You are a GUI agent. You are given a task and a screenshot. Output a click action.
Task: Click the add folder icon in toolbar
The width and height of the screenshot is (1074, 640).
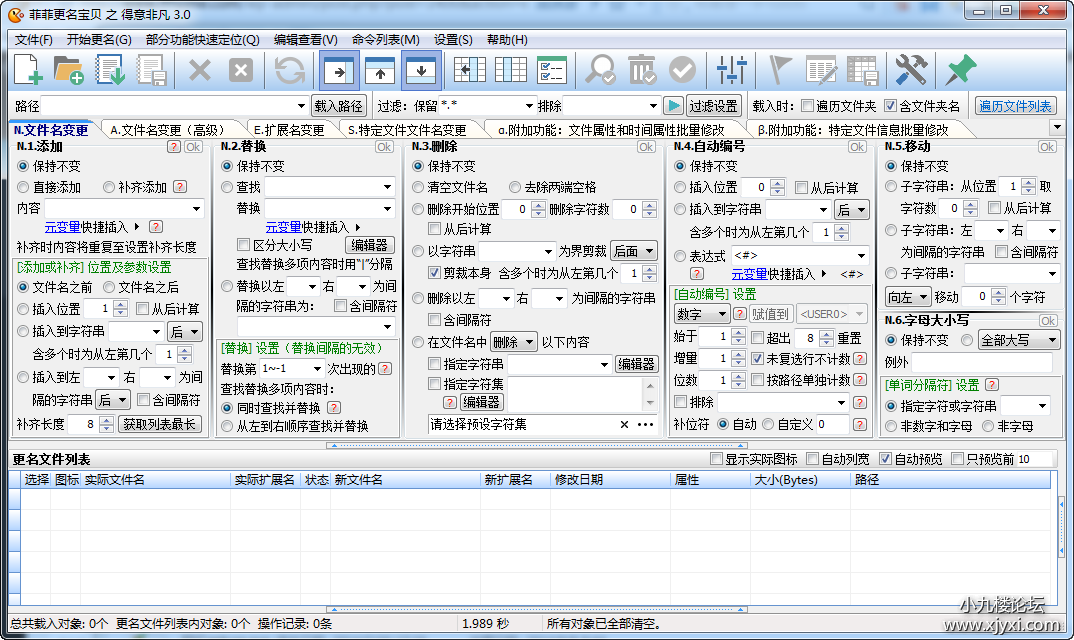[68, 70]
